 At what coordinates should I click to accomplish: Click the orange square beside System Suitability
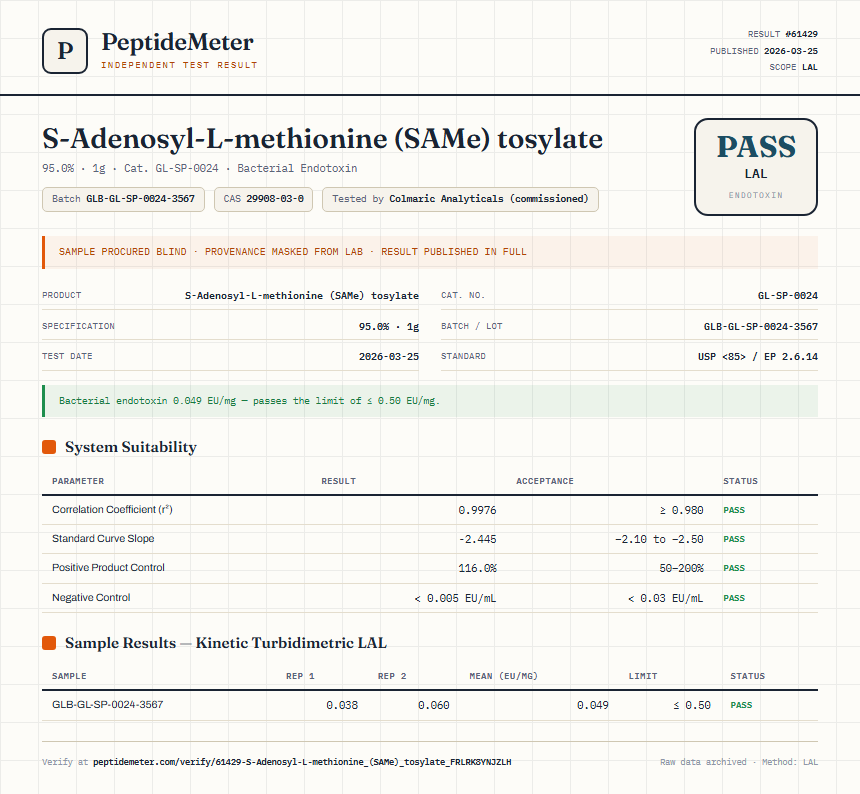pyautogui.click(x=49, y=447)
